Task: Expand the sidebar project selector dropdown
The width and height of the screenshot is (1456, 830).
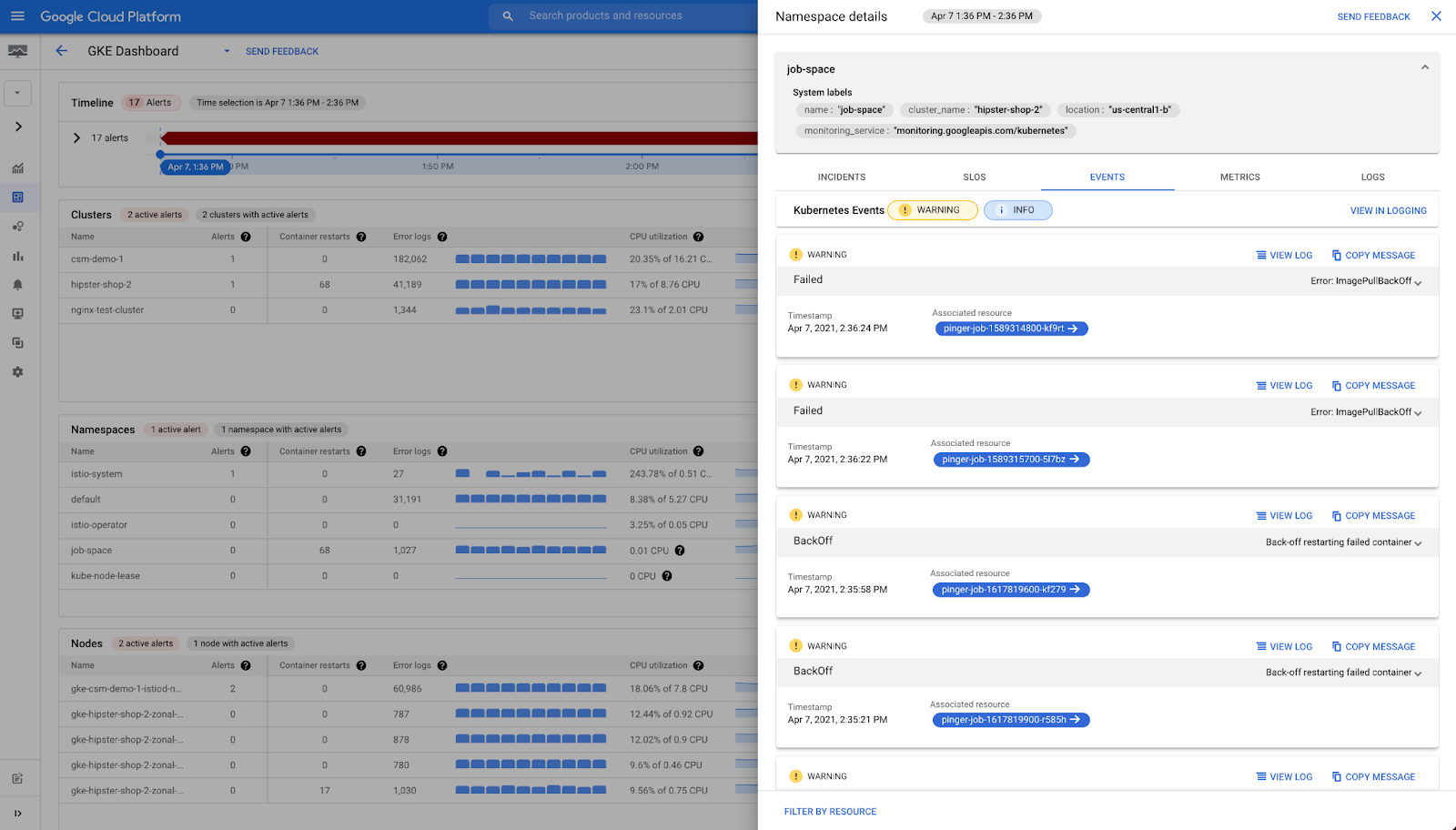Action: click(17, 92)
